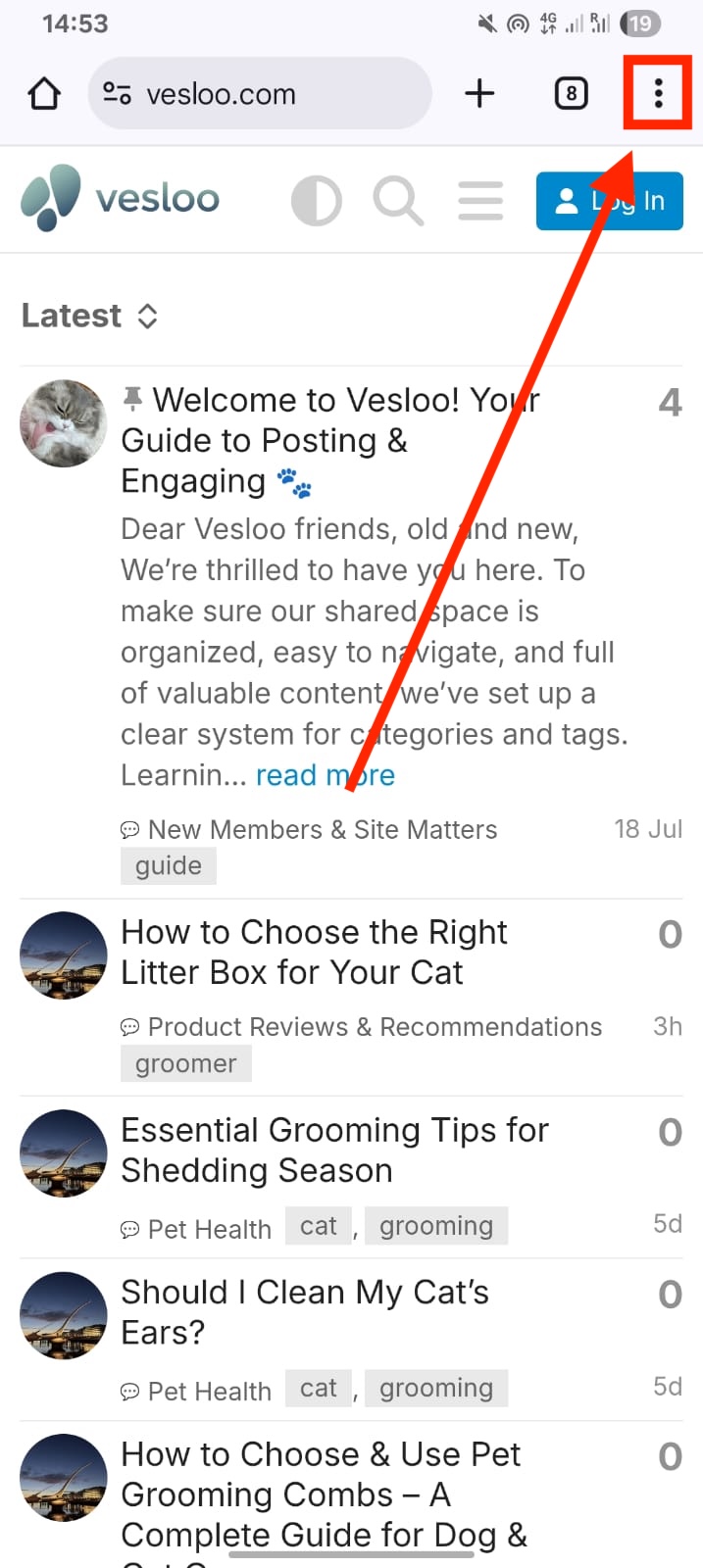Open a new tab with plus icon
Screen dimensions: 703x1568
pos(479,94)
